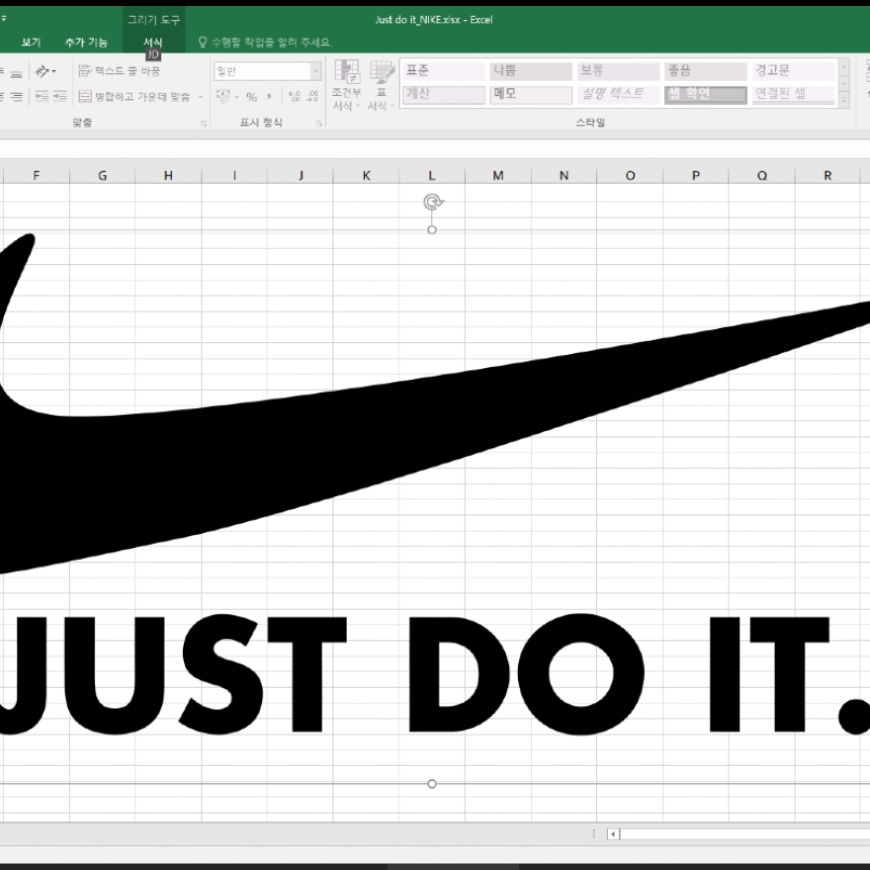
Task: Select column O header
Action: pos(630,175)
